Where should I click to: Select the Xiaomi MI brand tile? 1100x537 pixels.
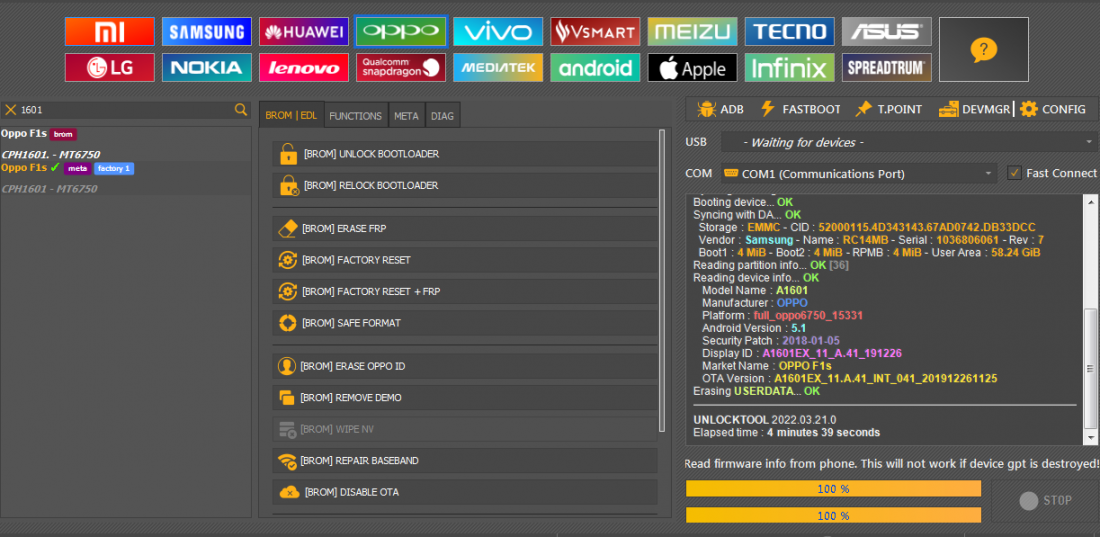point(109,32)
